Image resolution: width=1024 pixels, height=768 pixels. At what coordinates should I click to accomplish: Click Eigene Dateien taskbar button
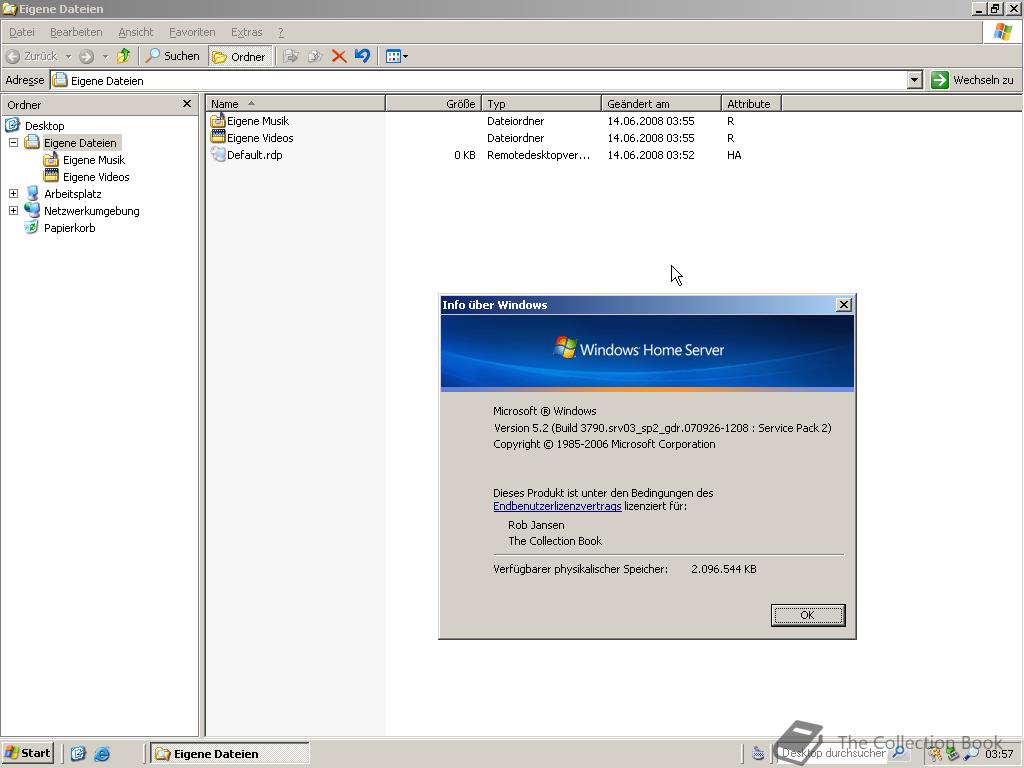(230, 754)
